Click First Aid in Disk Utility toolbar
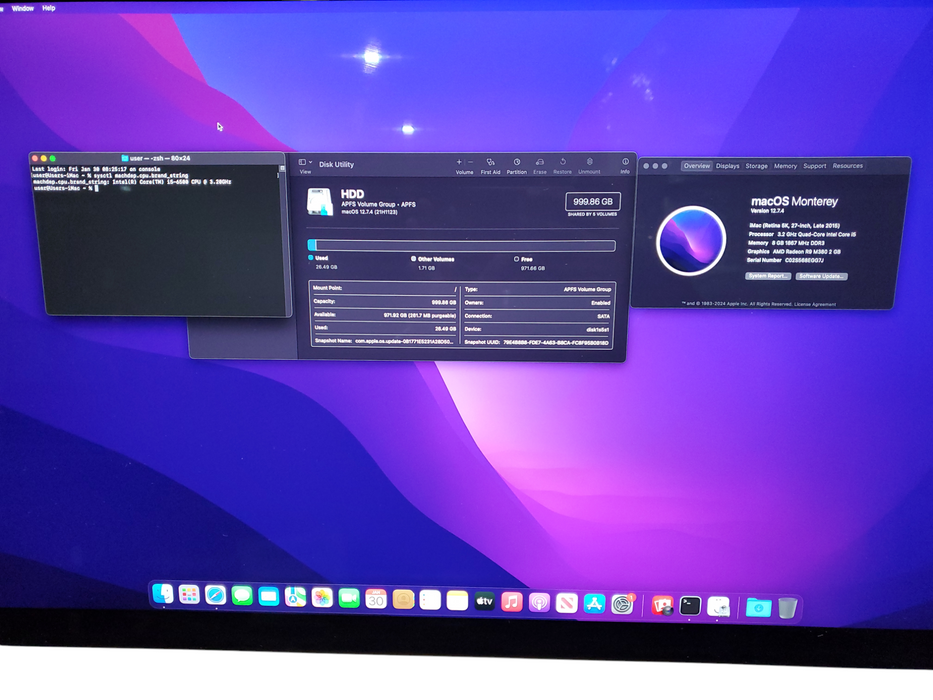 pos(490,166)
